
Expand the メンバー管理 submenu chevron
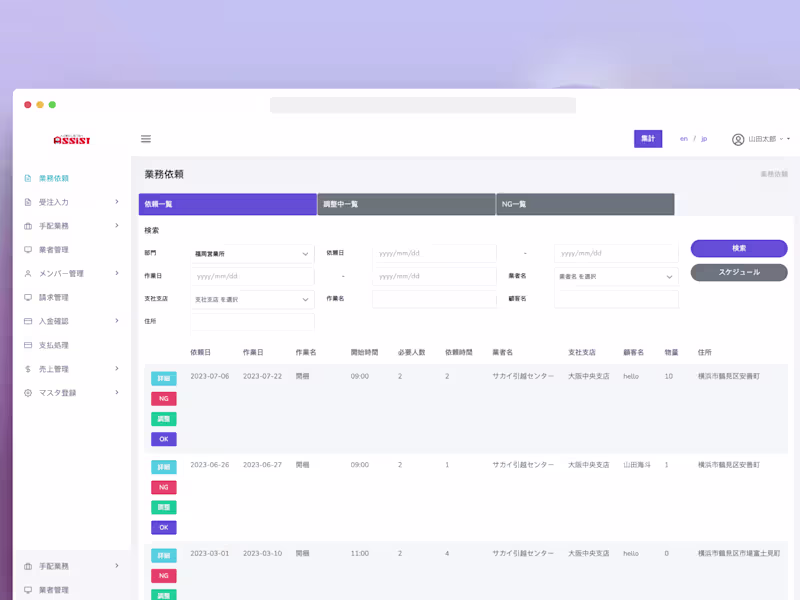(117, 273)
